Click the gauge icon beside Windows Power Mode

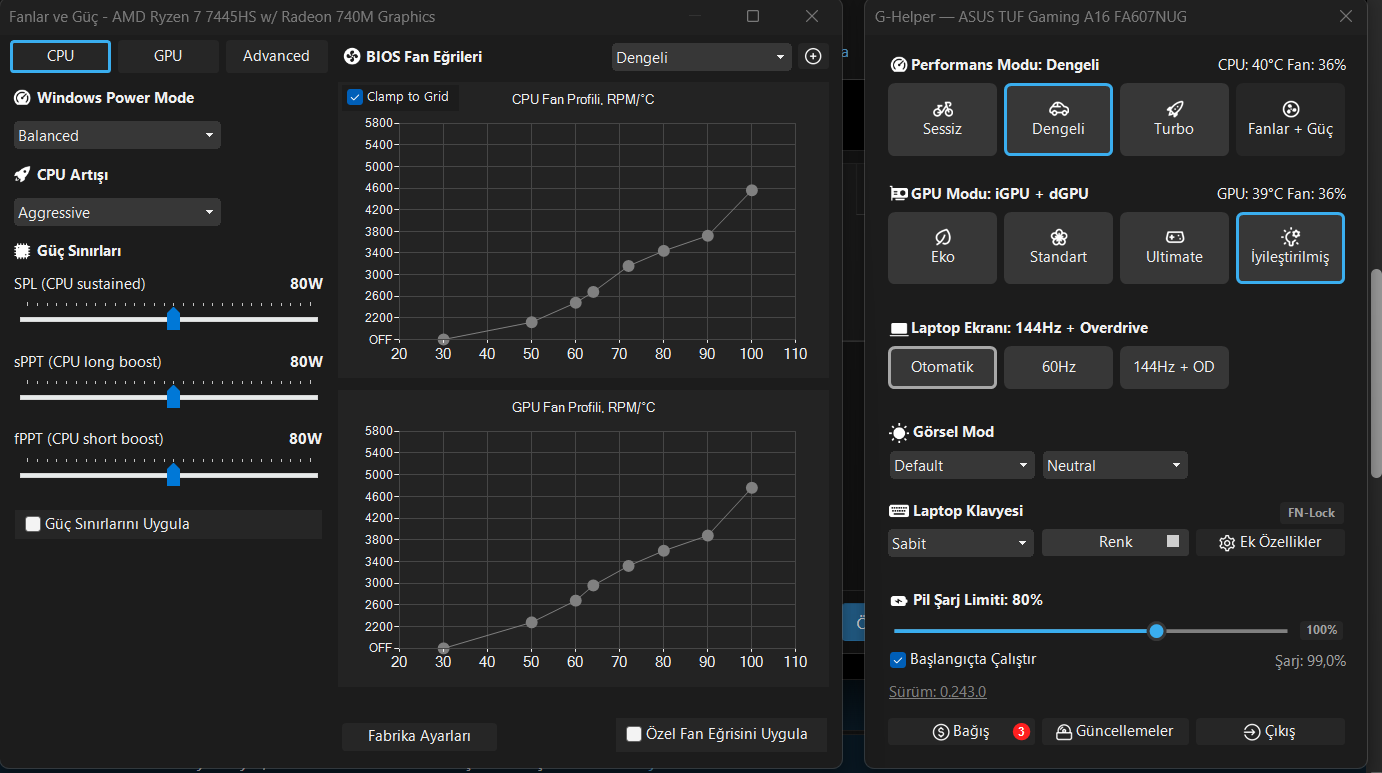click(22, 98)
